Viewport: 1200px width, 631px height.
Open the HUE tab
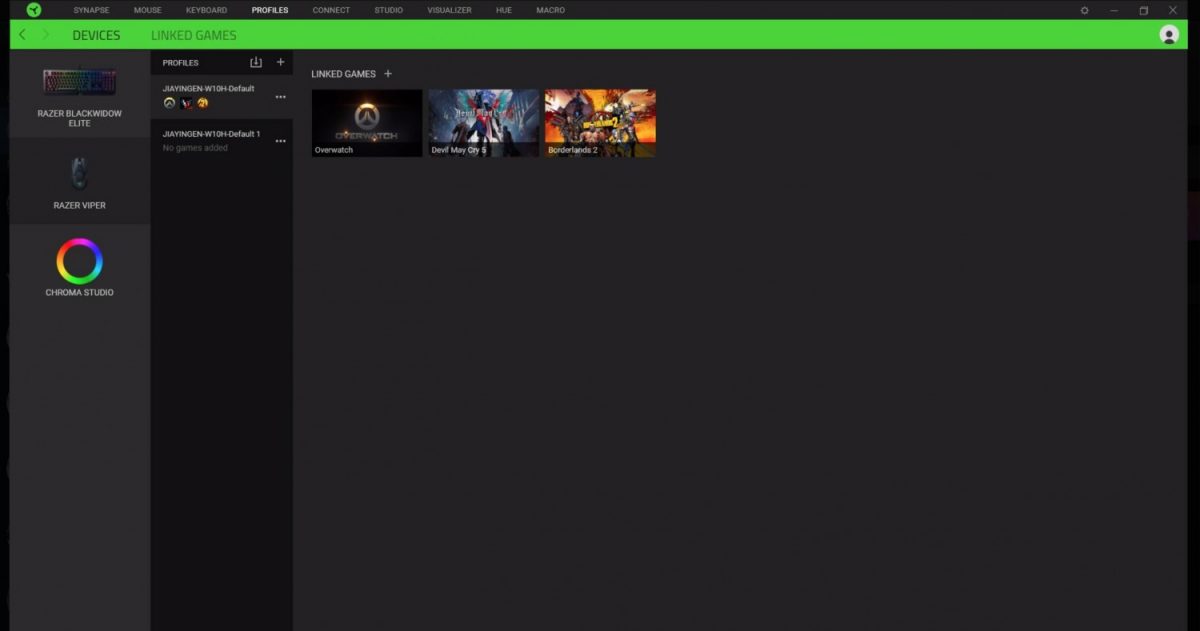pyautogui.click(x=503, y=10)
